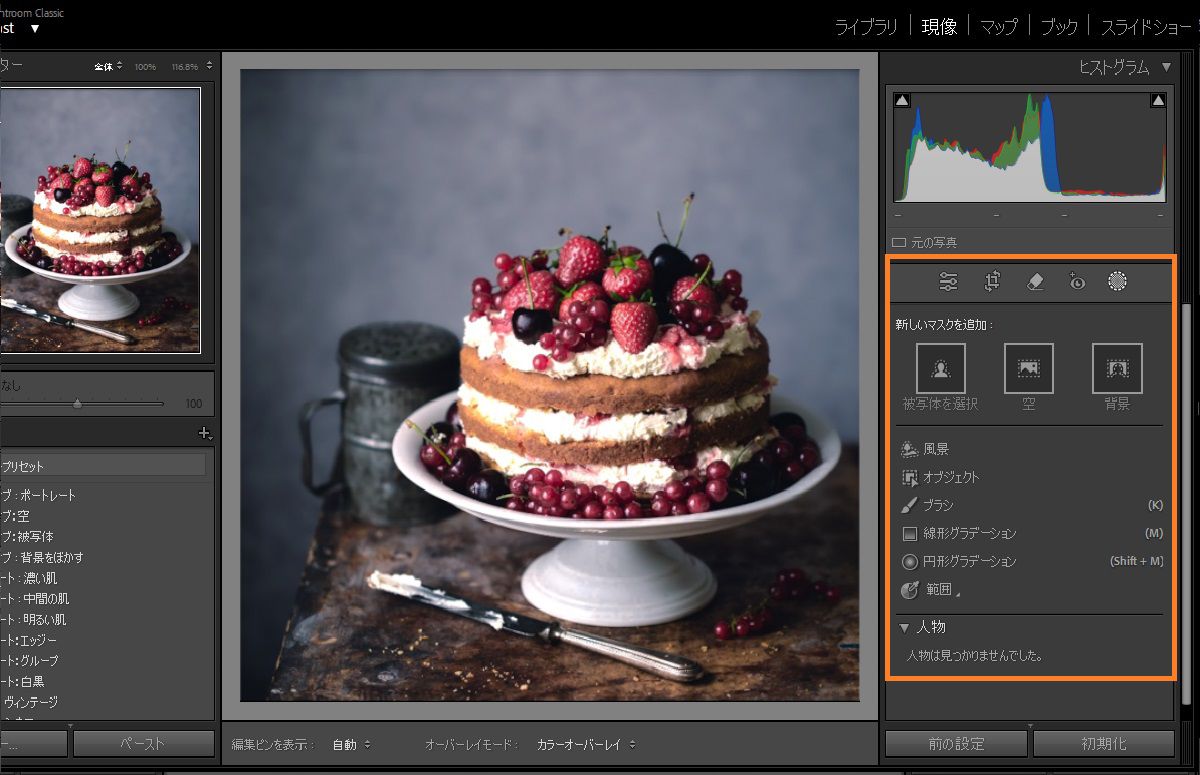Collapse the ヒストグラム panel triangle
Image resolution: width=1200 pixels, height=775 pixels.
[x=1166, y=68]
